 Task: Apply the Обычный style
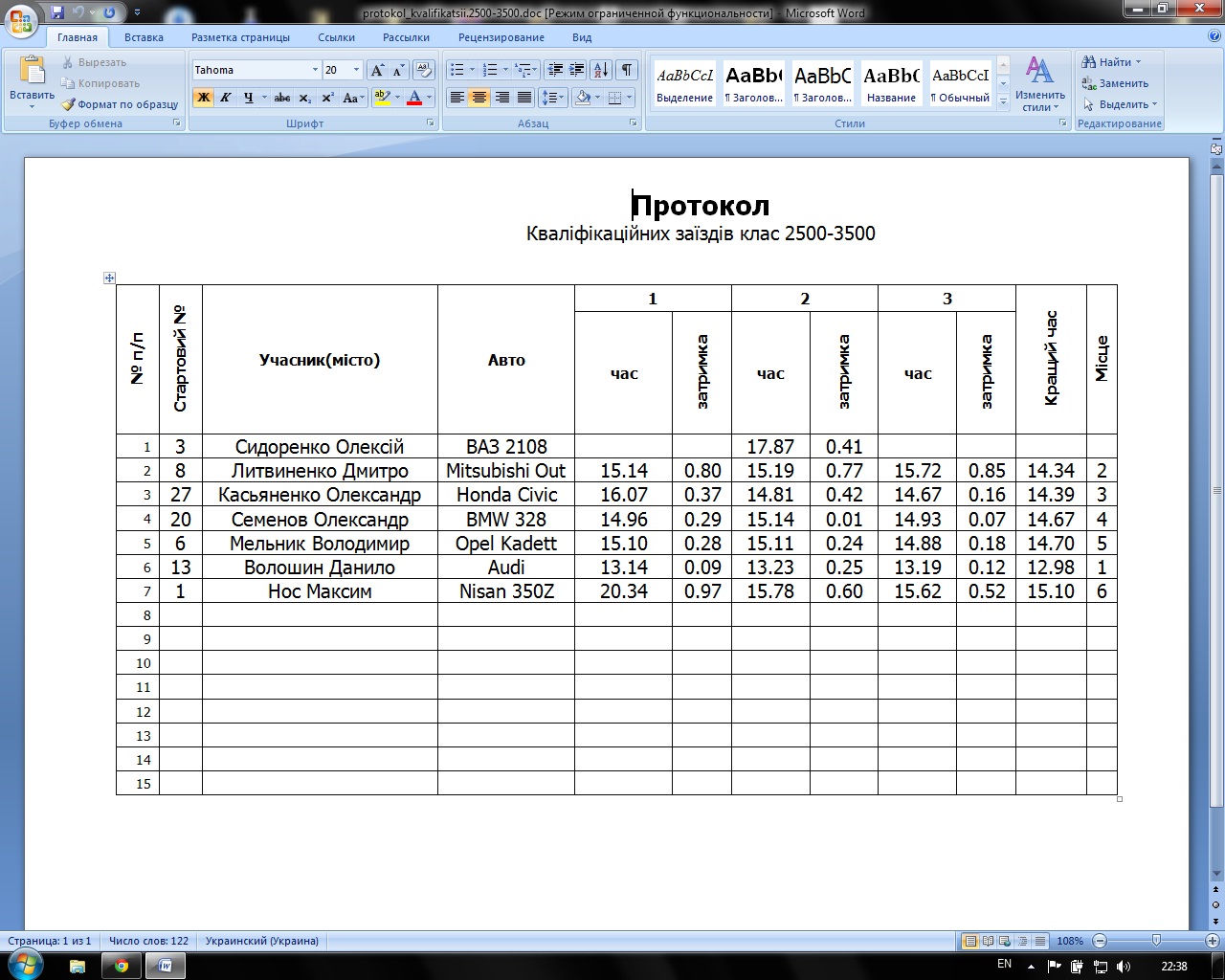click(961, 83)
